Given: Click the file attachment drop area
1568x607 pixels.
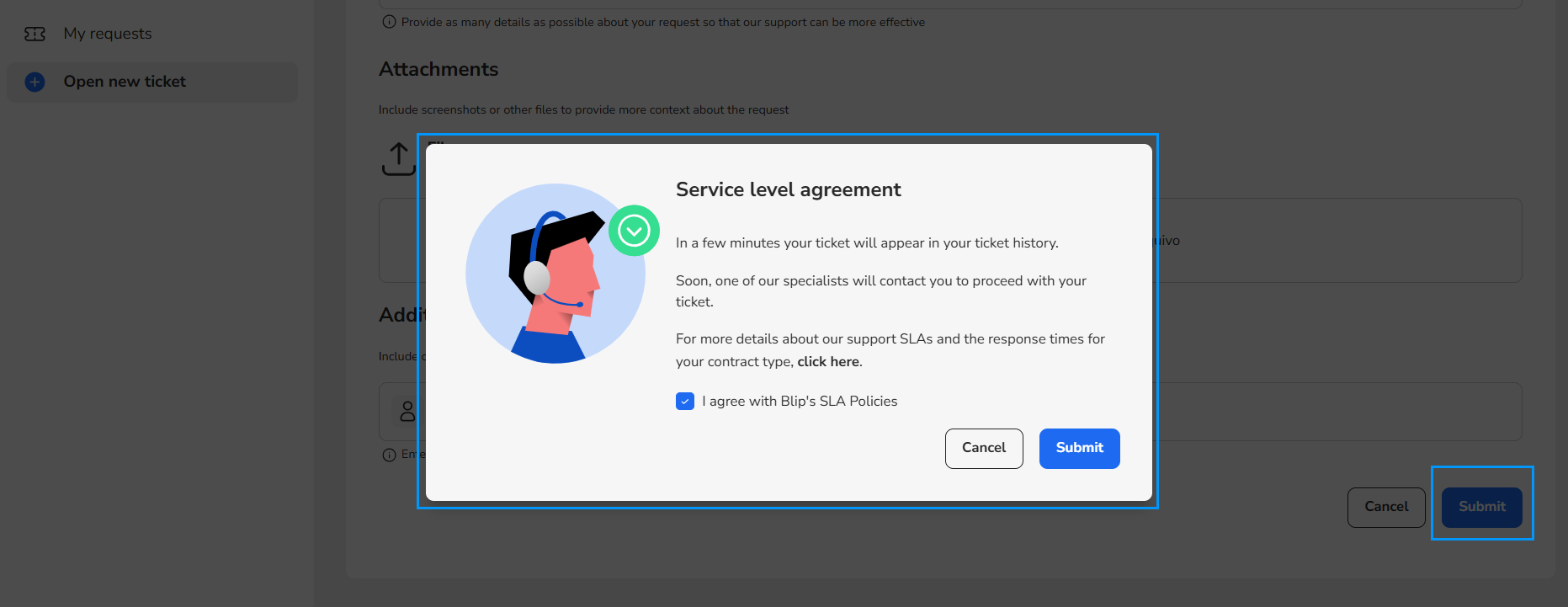Looking at the screenshot, I should coord(1338,241).
